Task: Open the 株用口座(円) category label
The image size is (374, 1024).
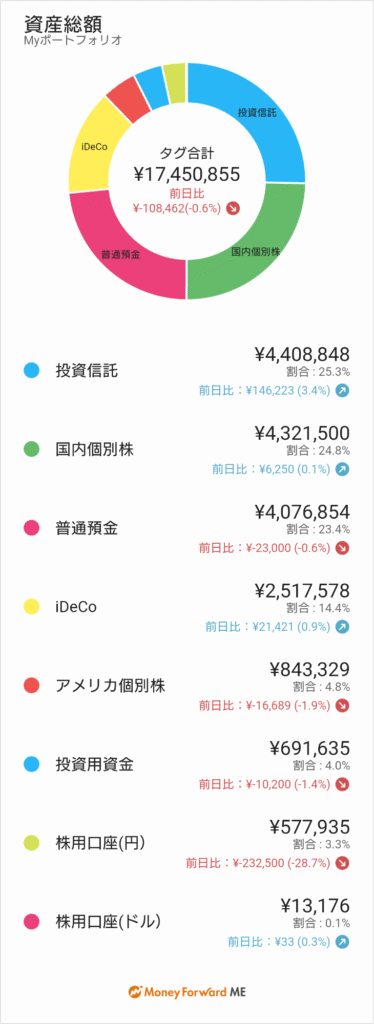Action: [x=101, y=842]
